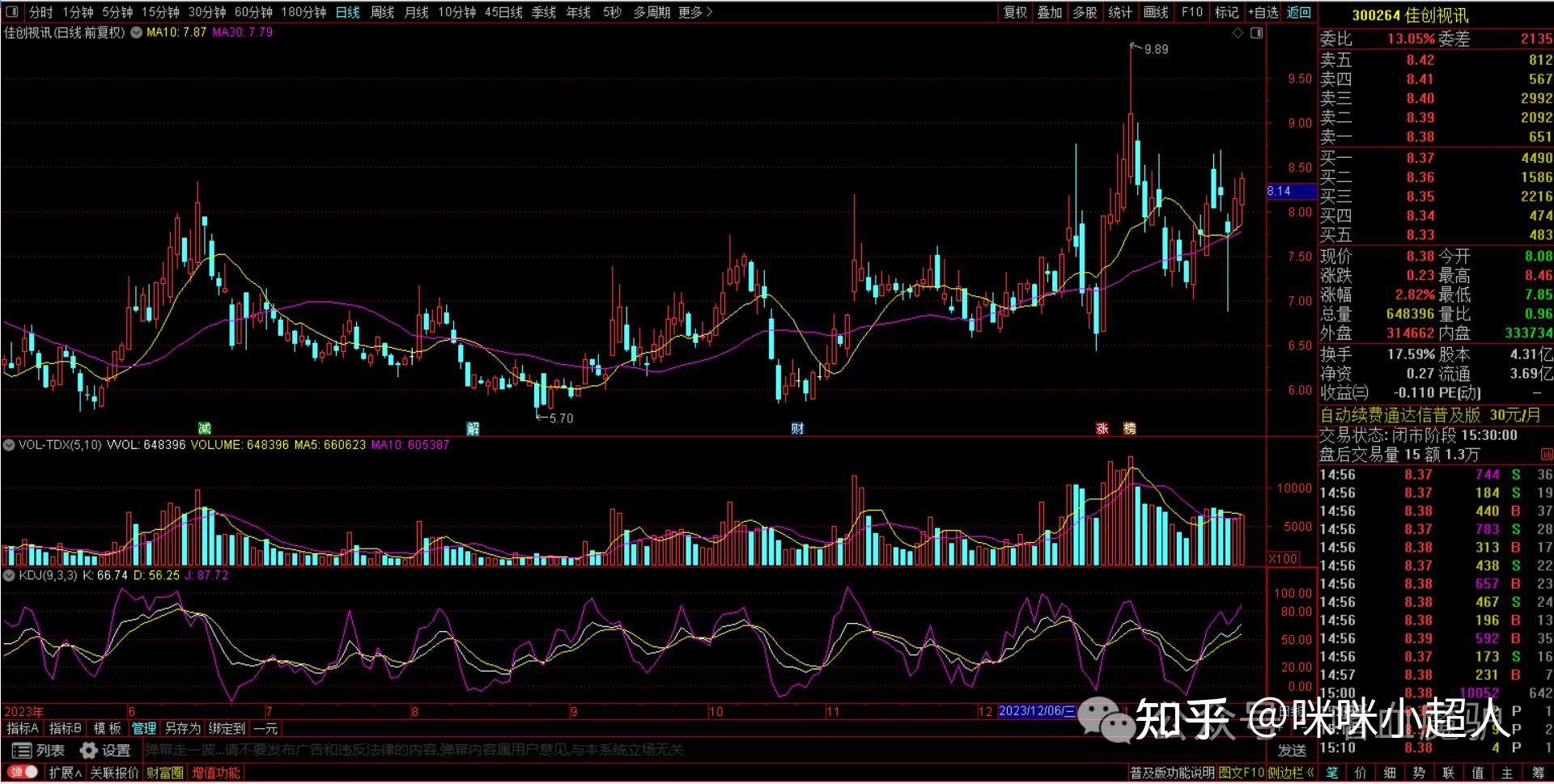The image size is (1554, 784).
Task: Open KDJ indicator dropdown arrow
Action: click(x=9, y=575)
